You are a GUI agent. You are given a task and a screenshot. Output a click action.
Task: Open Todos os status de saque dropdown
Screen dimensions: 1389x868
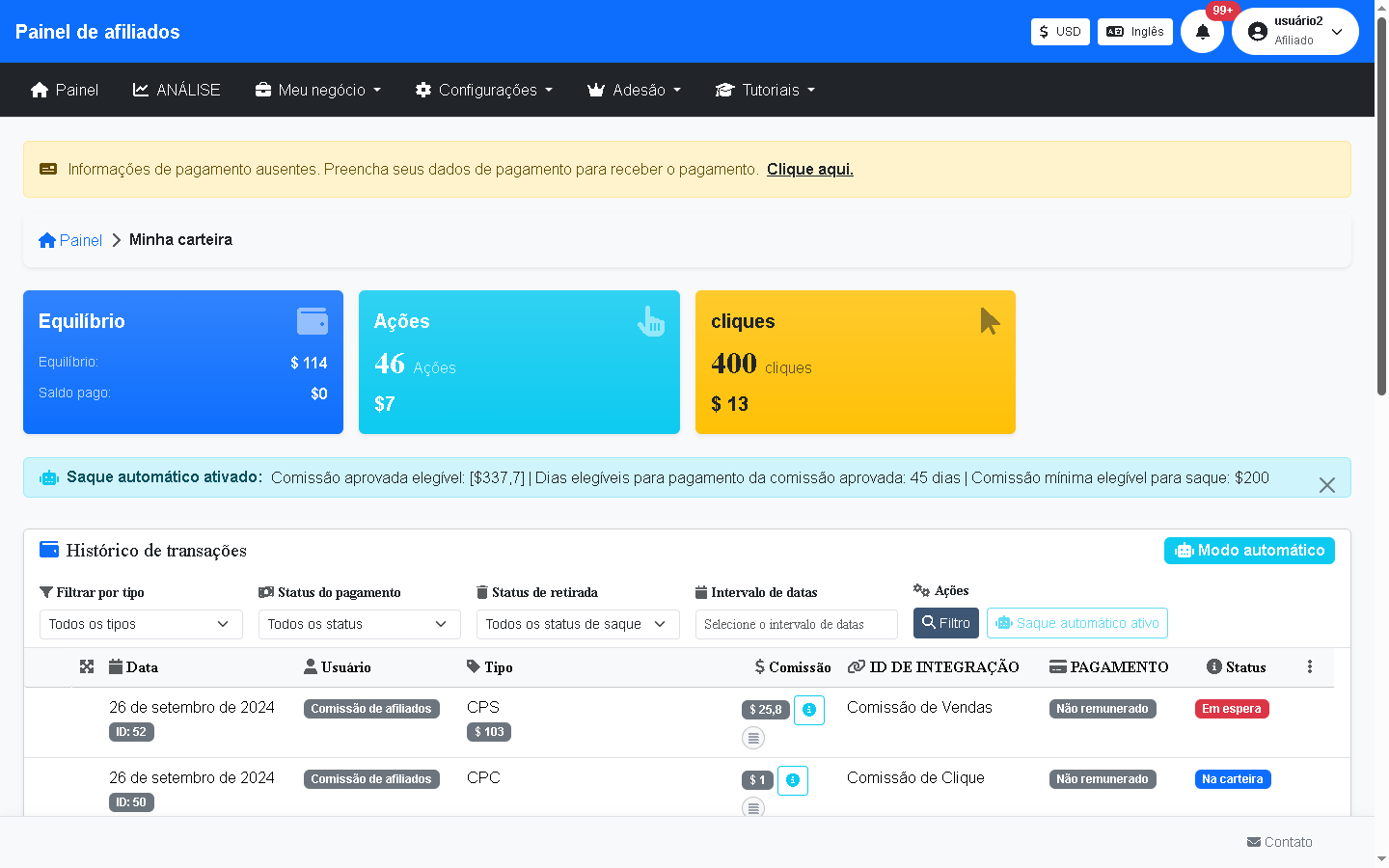click(578, 624)
